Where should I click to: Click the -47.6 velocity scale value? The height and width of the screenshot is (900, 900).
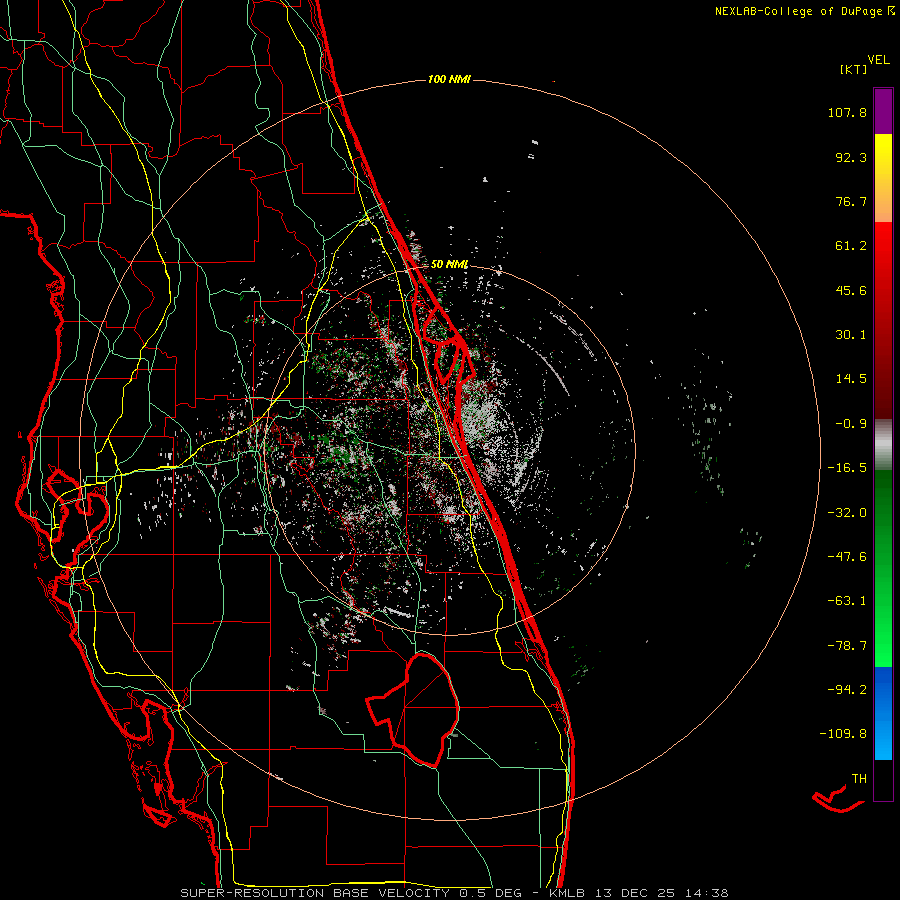tap(847, 557)
